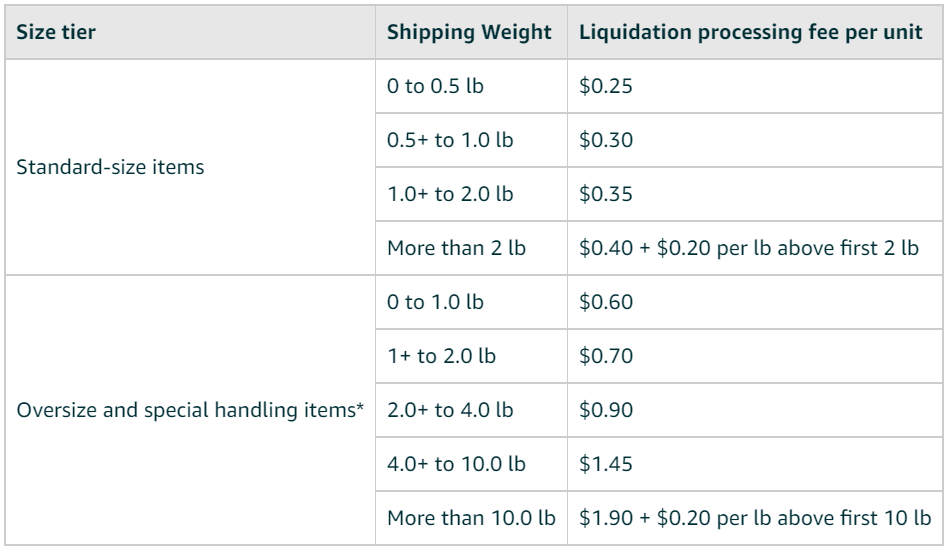Screen dimensions: 947x551
Task: Click the $1.90 + $0.20 per lb fee cell
Action: (x=755, y=518)
